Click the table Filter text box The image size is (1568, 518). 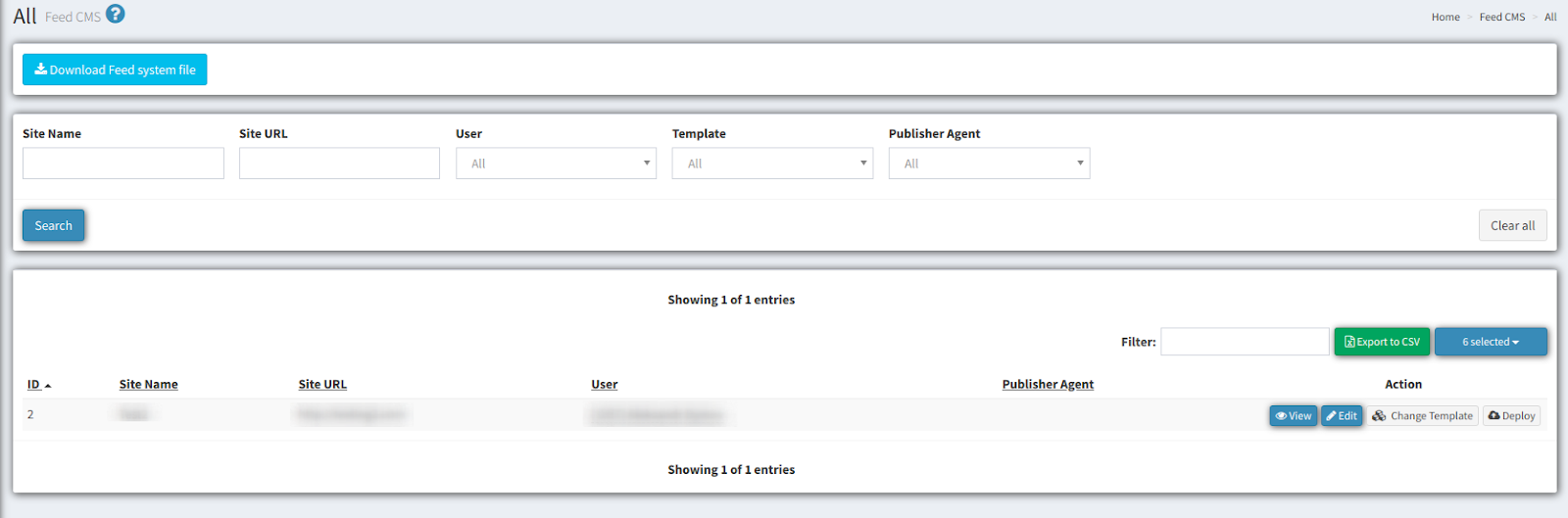pyautogui.click(x=1245, y=342)
